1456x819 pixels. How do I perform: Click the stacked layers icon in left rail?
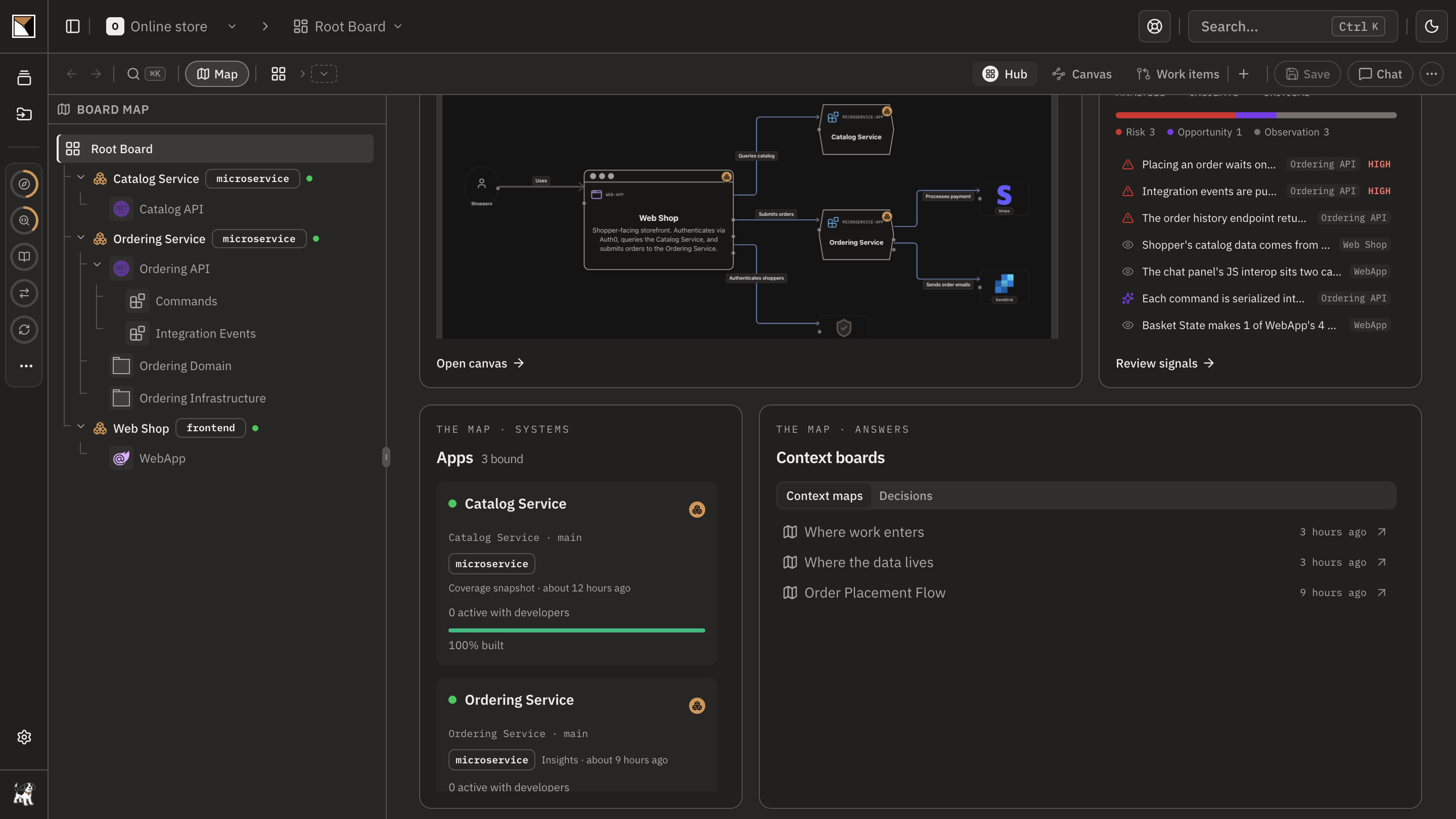(x=24, y=78)
